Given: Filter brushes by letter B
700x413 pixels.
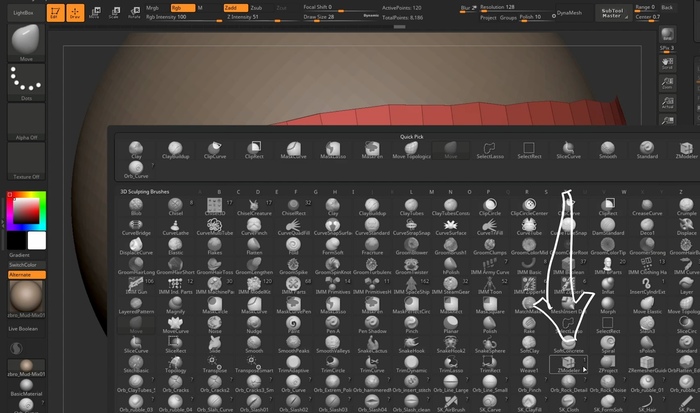Looking at the screenshot, I should [x=219, y=192].
